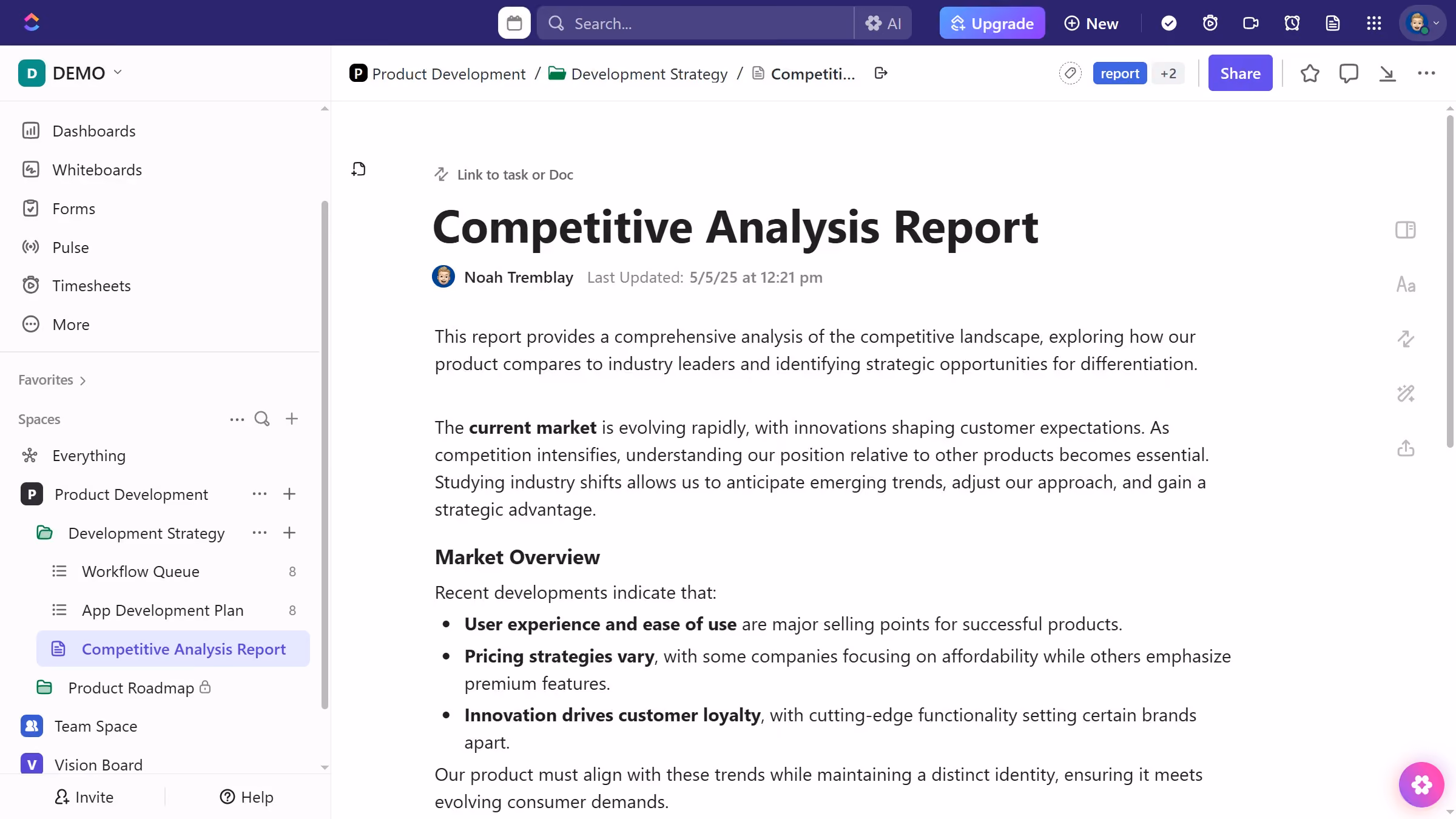Open the checkmark tasks icon in the top bar
The width and height of the screenshot is (1456, 819).
point(1168,23)
